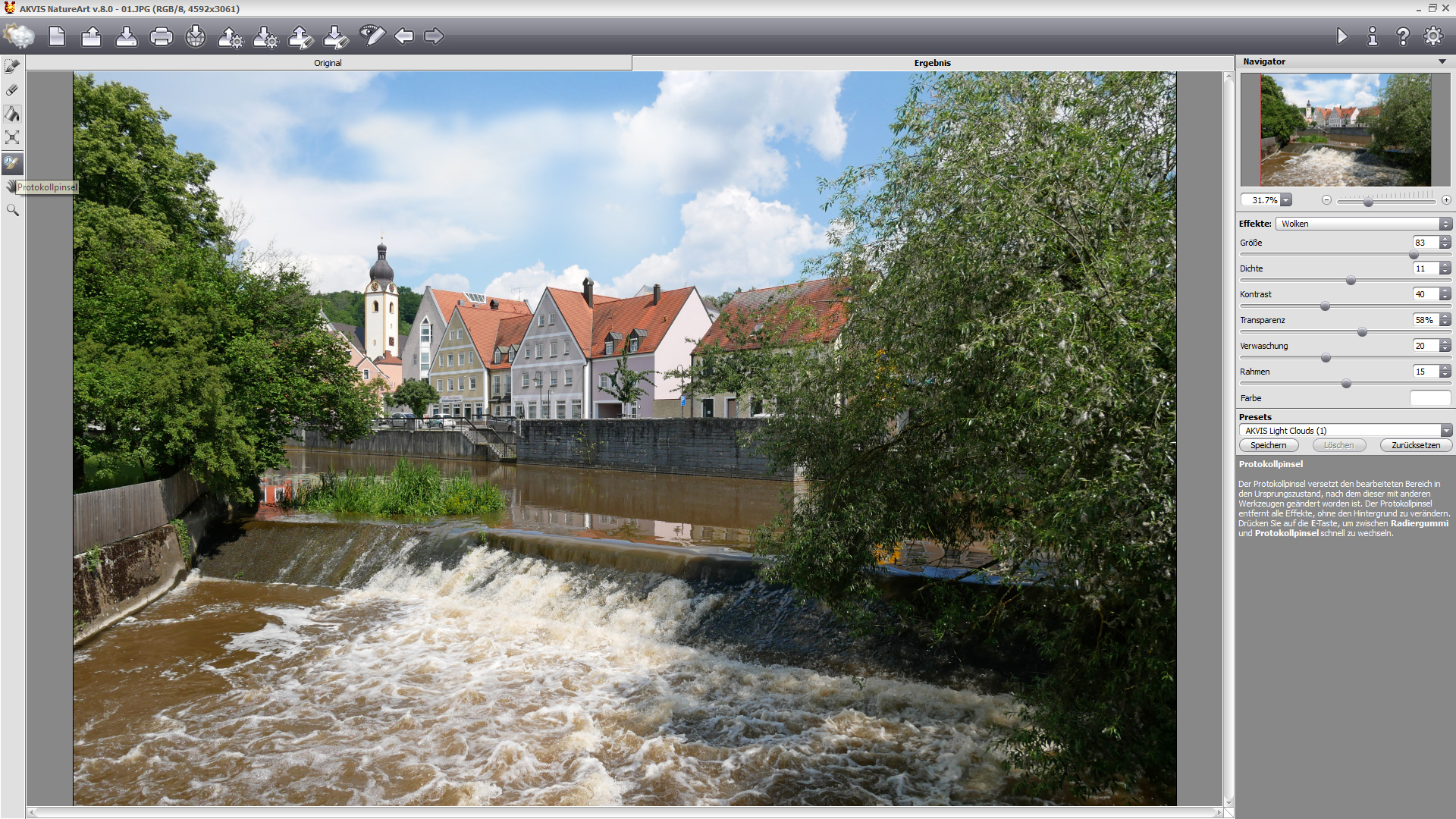Viewport: 1456px width, 819px height.
Task: Click the zoom out minus button in Navigator
Action: click(1326, 200)
